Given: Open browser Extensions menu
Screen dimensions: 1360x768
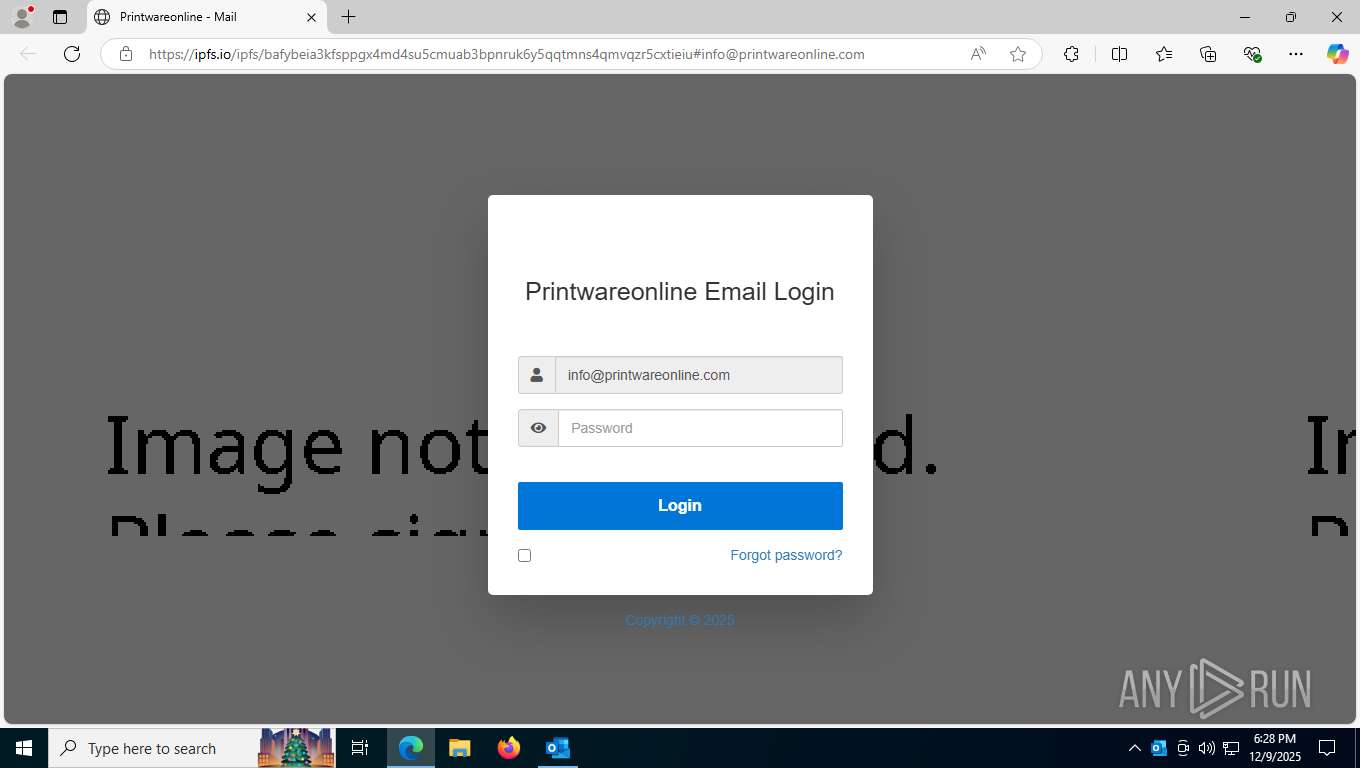Looking at the screenshot, I should (x=1072, y=54).
